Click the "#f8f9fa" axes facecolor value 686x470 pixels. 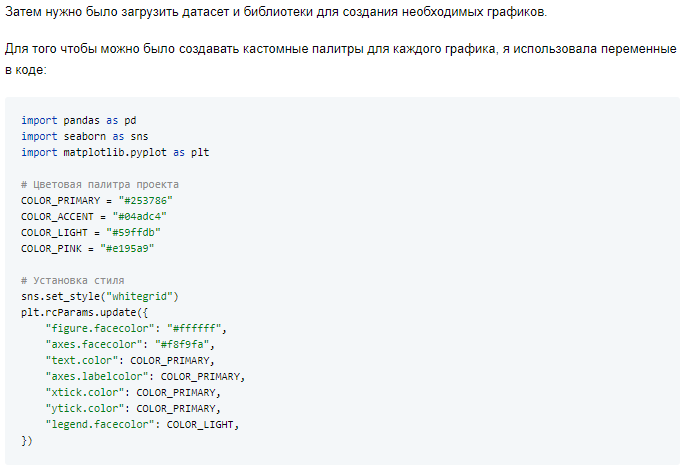pos(182,345)
